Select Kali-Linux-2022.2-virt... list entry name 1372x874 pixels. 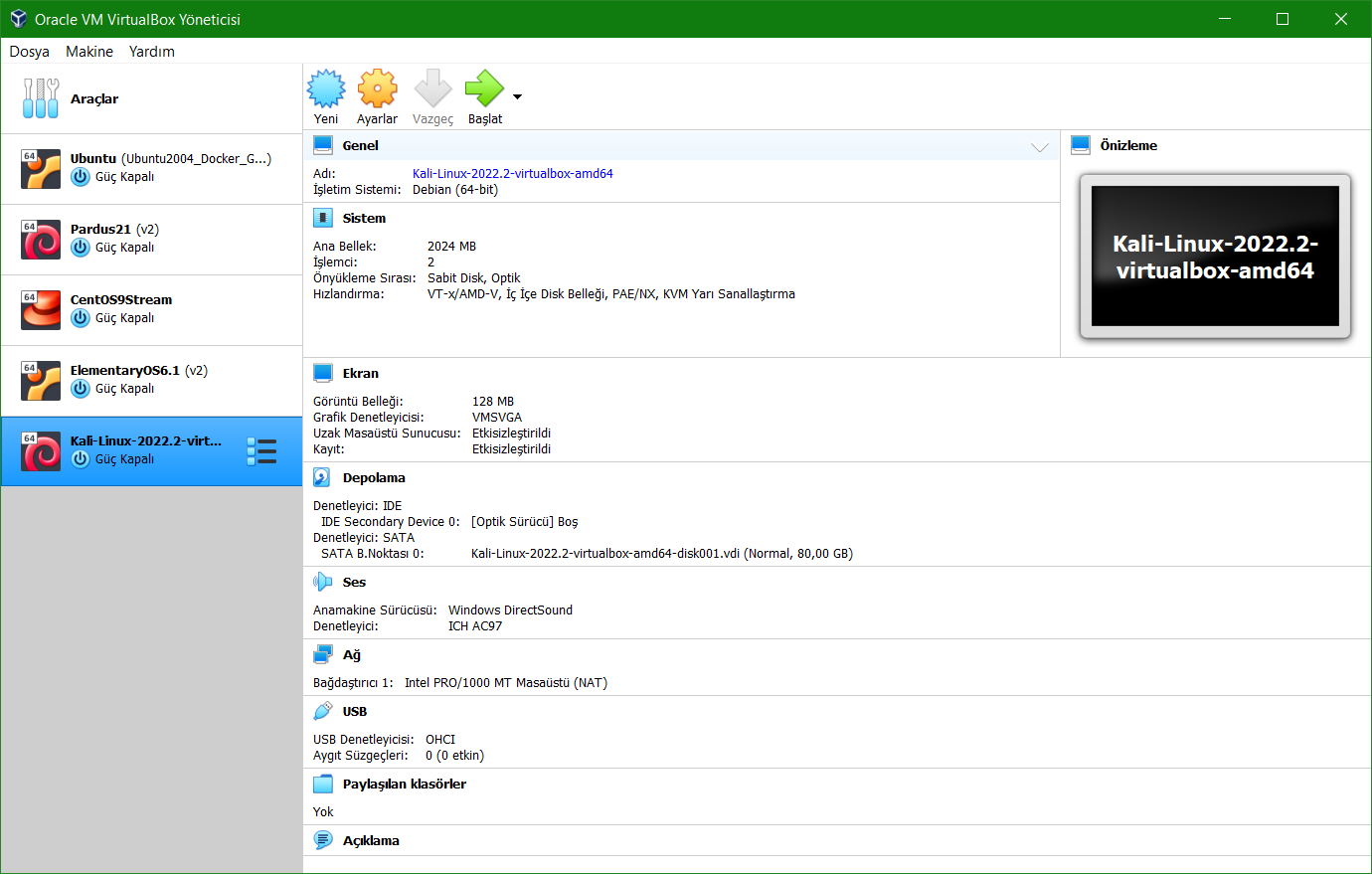click(x=146, y=440)
